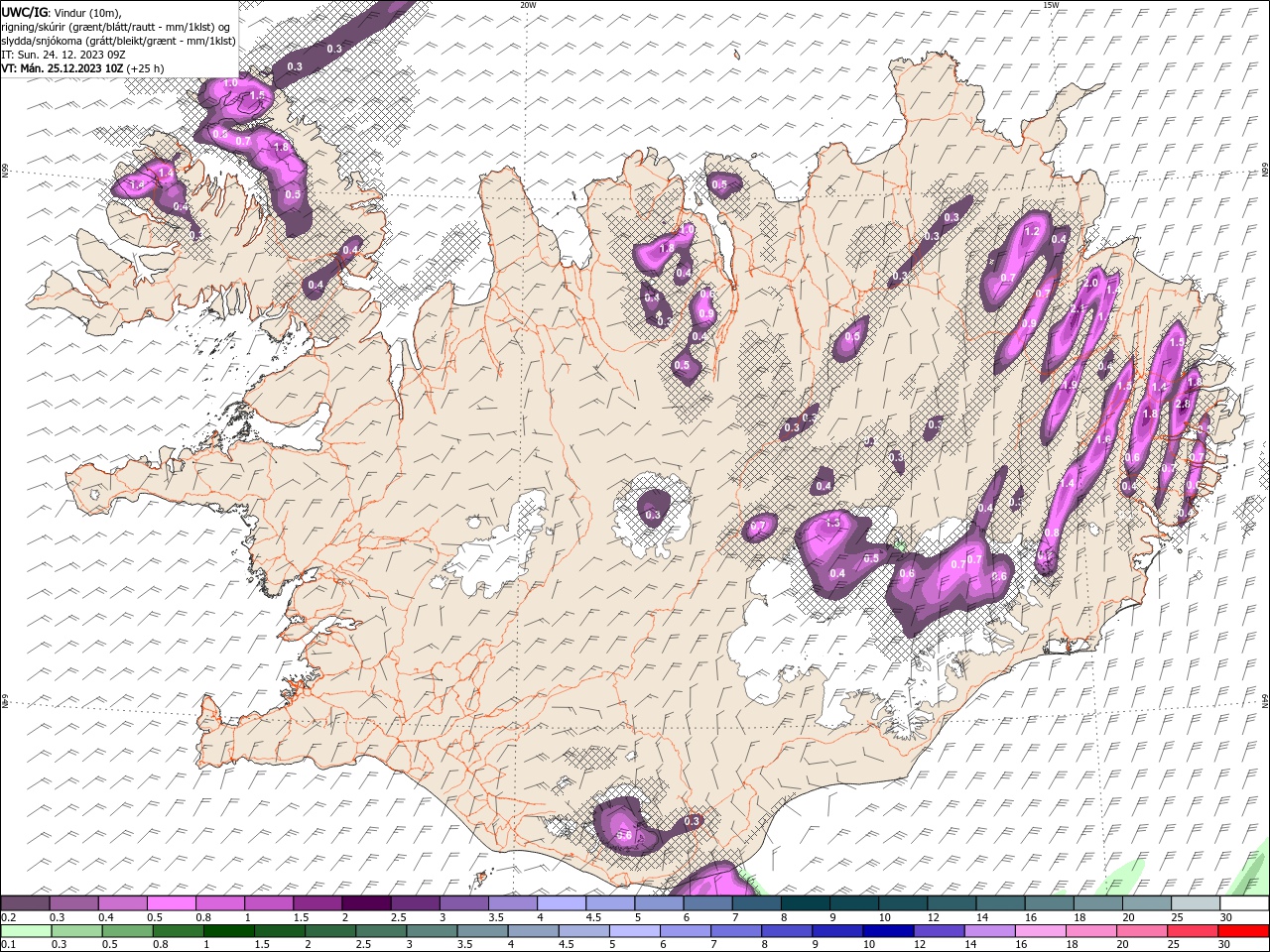Select the dark green 1–1.5 bottom swatch
Image resolution: width=1270 pixels, height=952 pixels.
229,931
